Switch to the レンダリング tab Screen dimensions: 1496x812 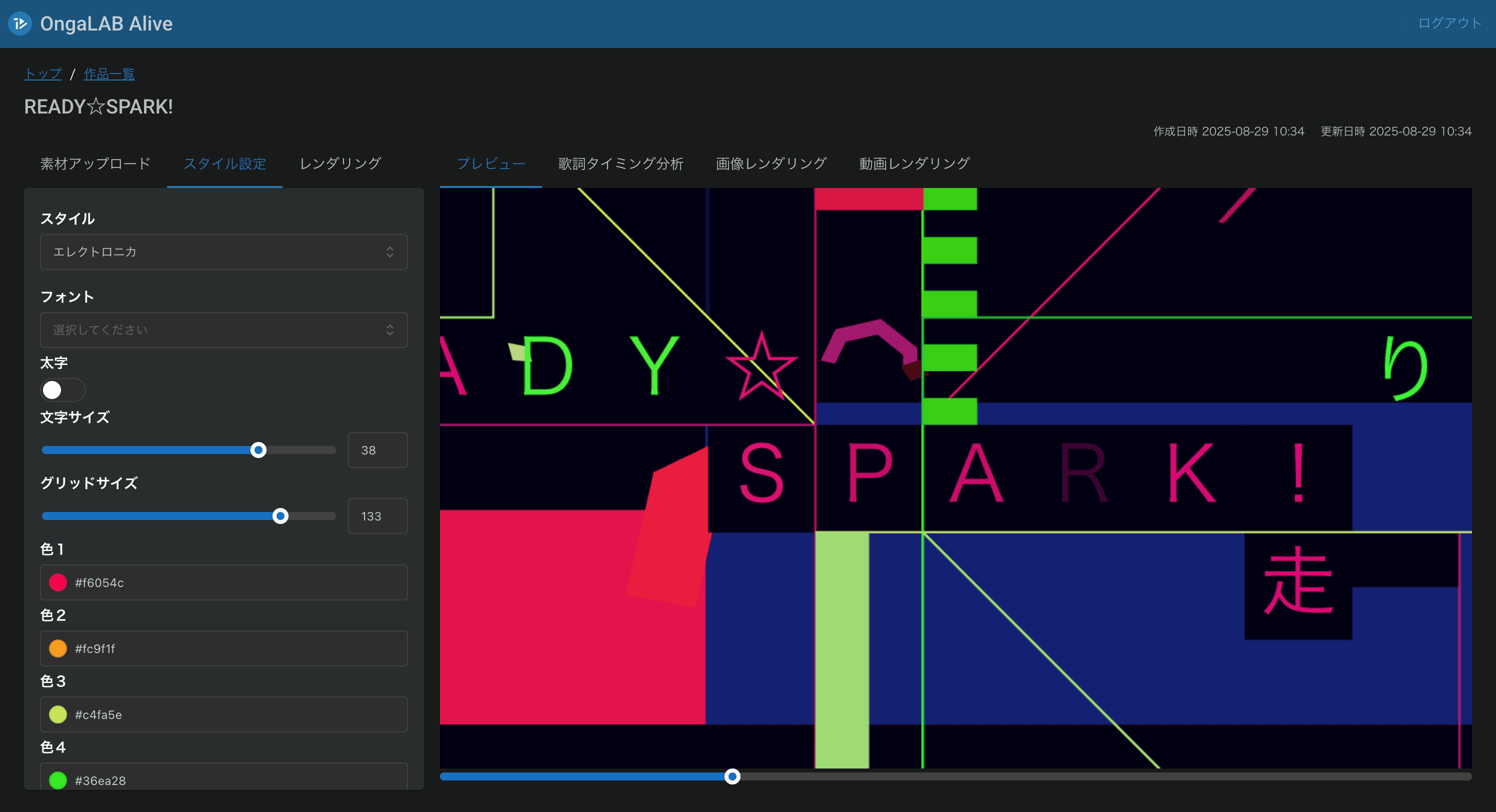(339, 164)
